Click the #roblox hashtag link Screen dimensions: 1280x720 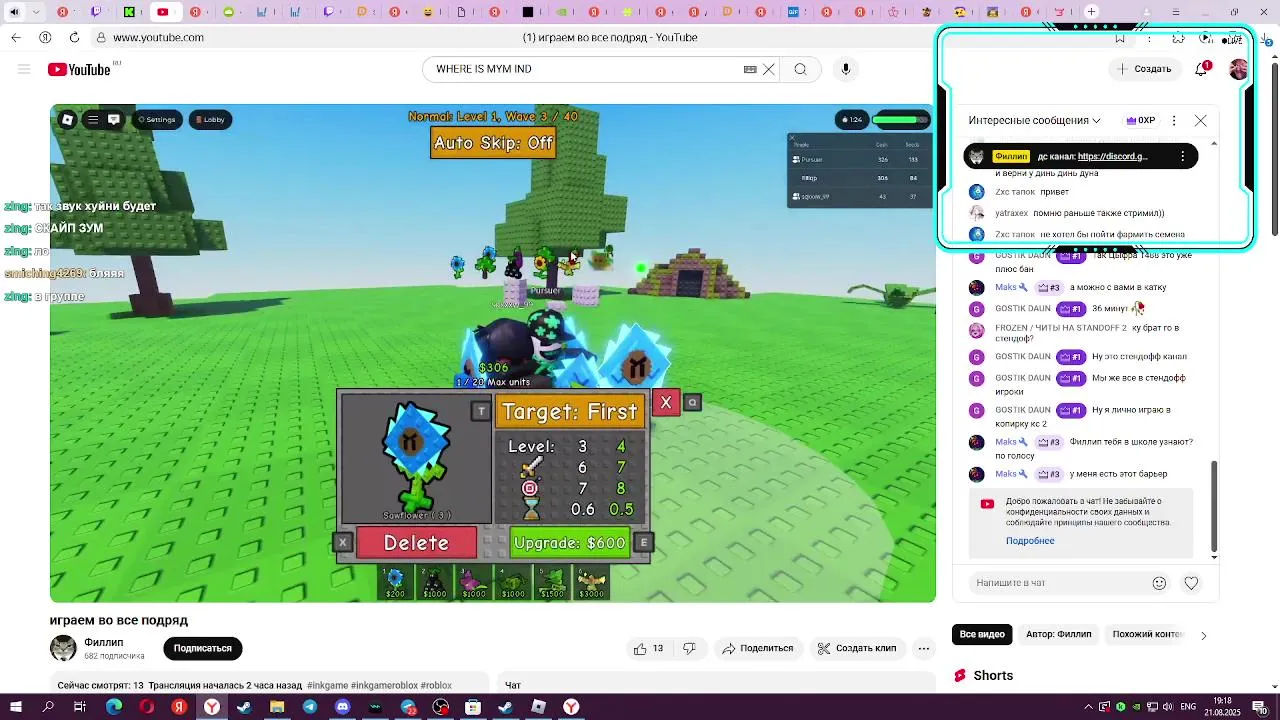pyautogui.click(x=437, y=686)
